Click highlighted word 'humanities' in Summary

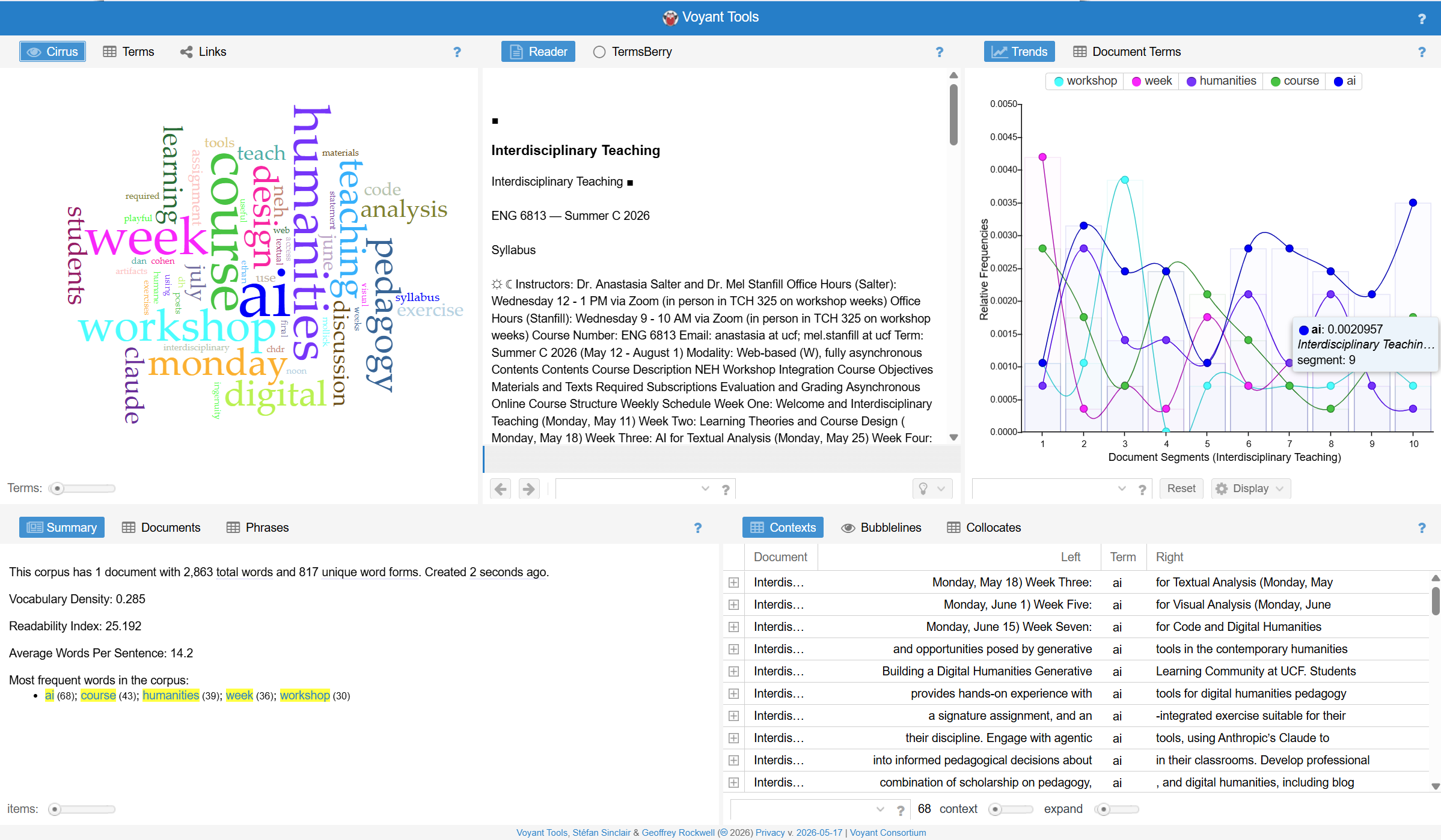pyautogui.click(x=171, y=696)
